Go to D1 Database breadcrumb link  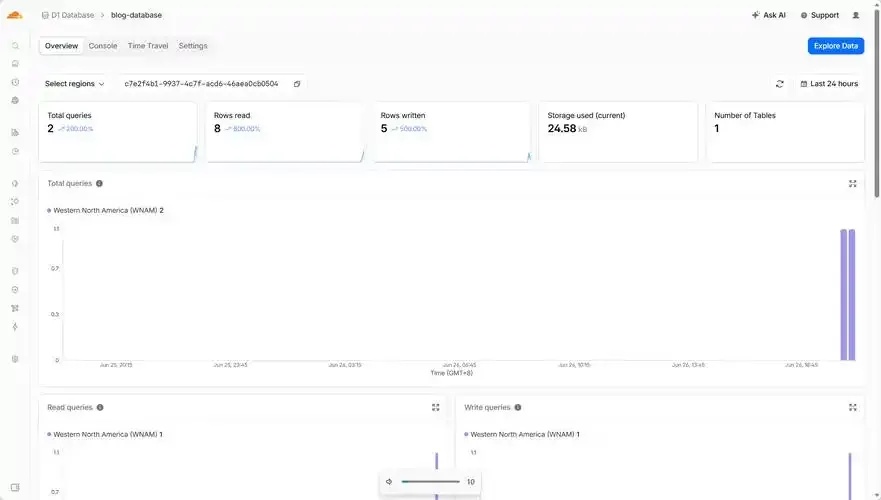point(72,15)
